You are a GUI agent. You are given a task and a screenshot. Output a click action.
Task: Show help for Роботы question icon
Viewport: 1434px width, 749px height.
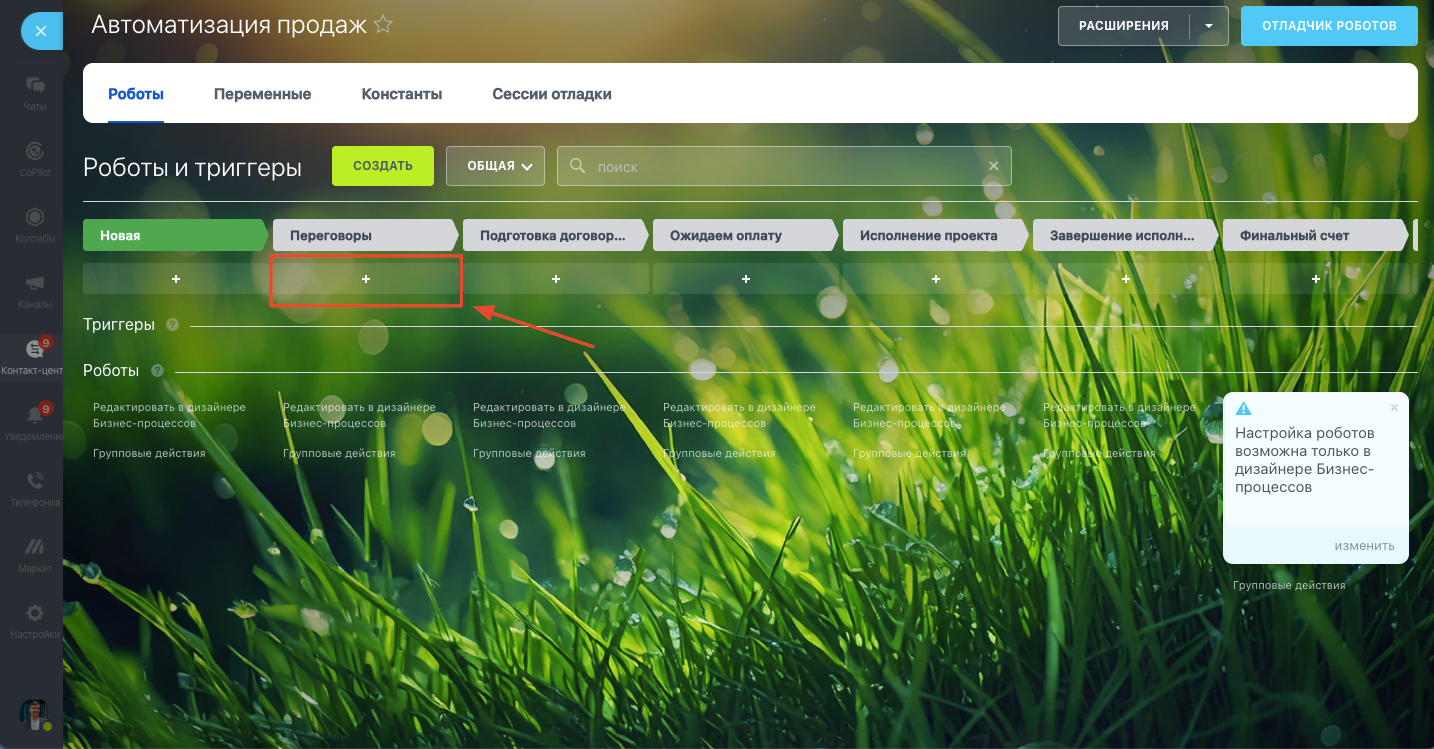157,371
